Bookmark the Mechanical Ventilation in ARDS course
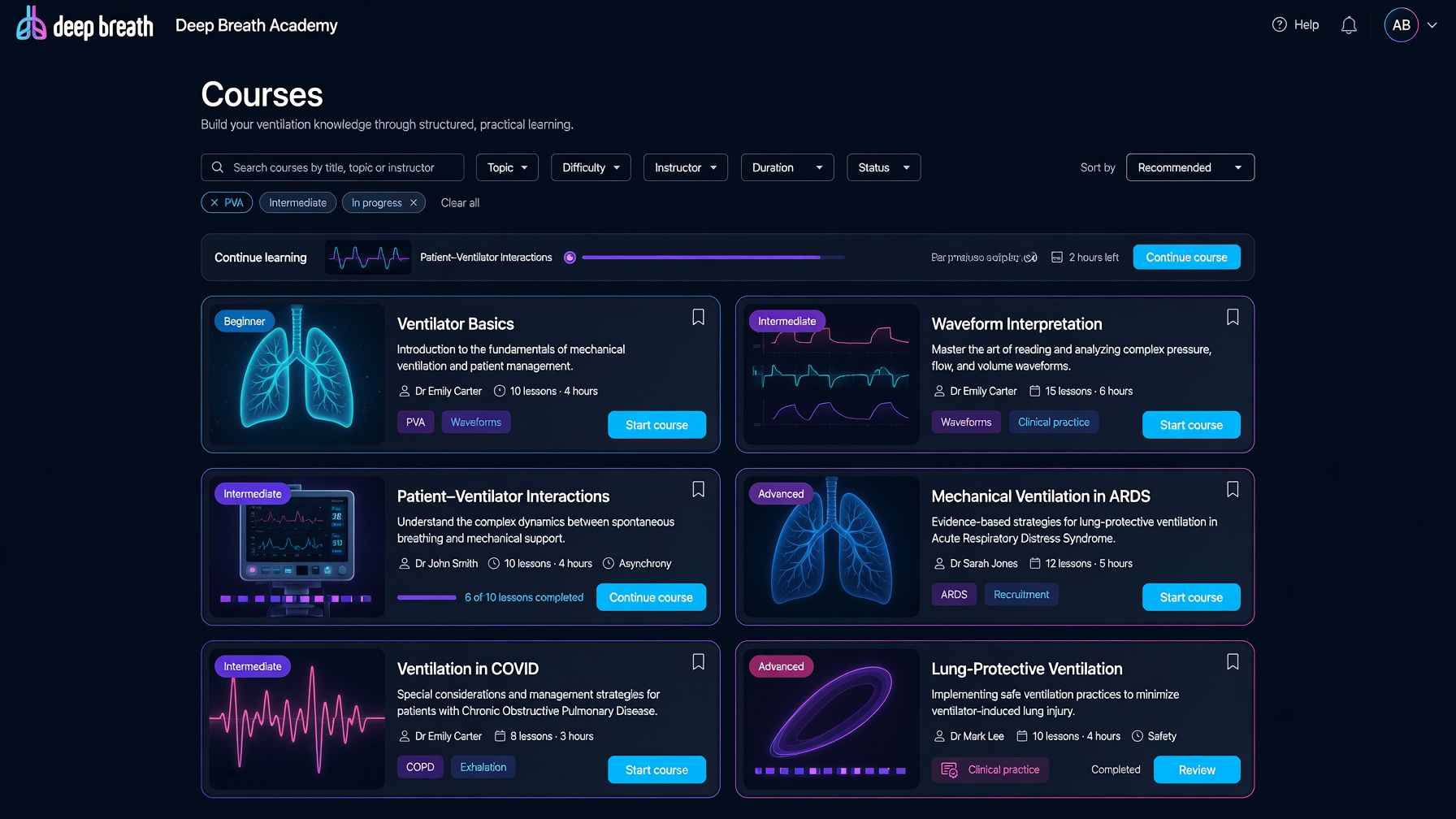 coord(1233,489)
